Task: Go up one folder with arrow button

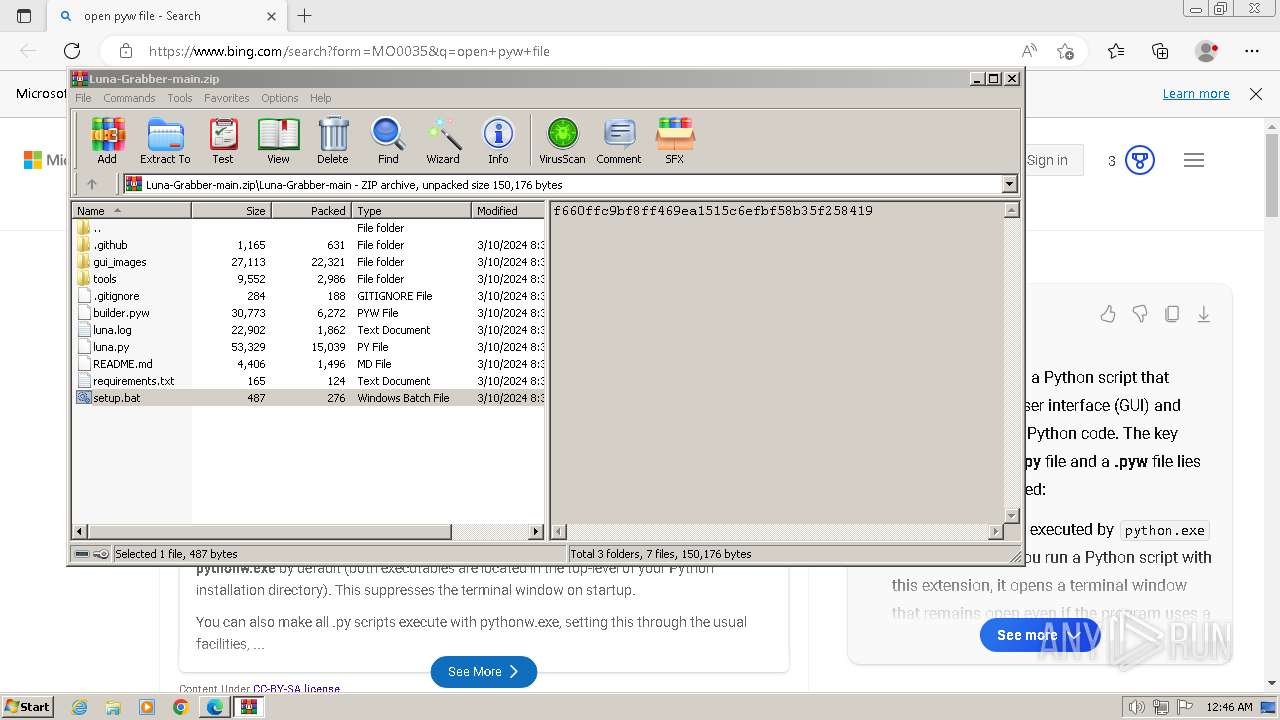Action: (92, 184)
